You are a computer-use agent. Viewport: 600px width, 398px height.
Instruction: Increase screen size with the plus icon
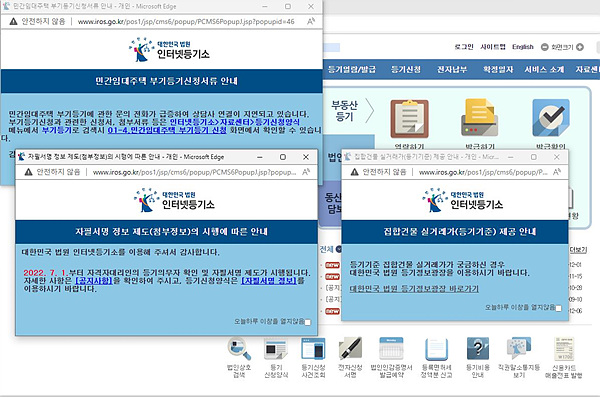[x=580, y=47]
